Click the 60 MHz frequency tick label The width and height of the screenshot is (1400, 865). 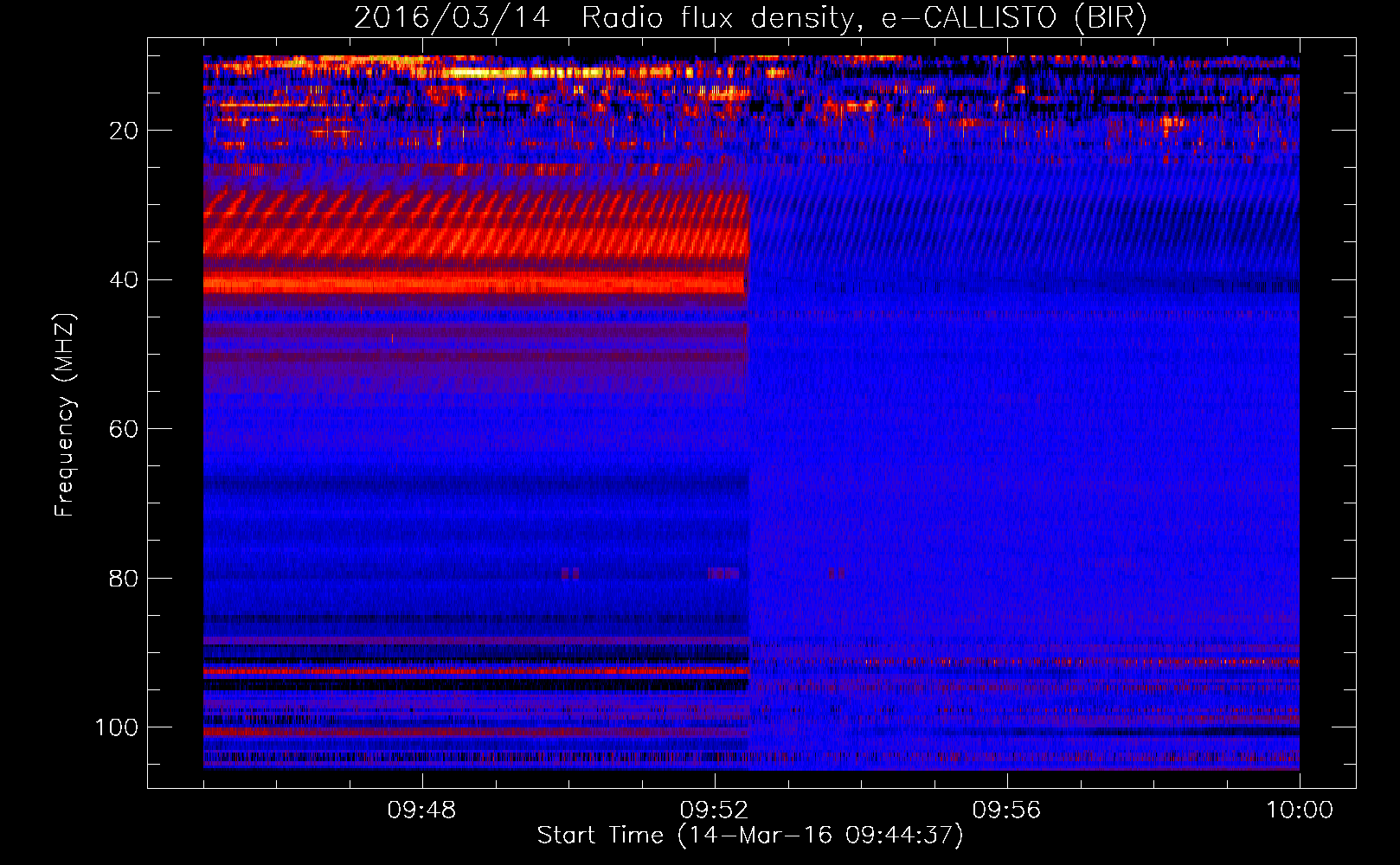tap(124, 429)
